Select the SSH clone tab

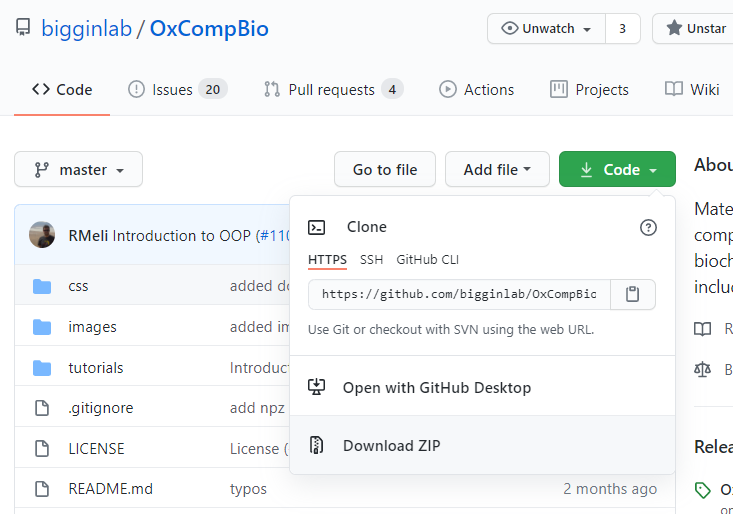(x=371, y=260)
